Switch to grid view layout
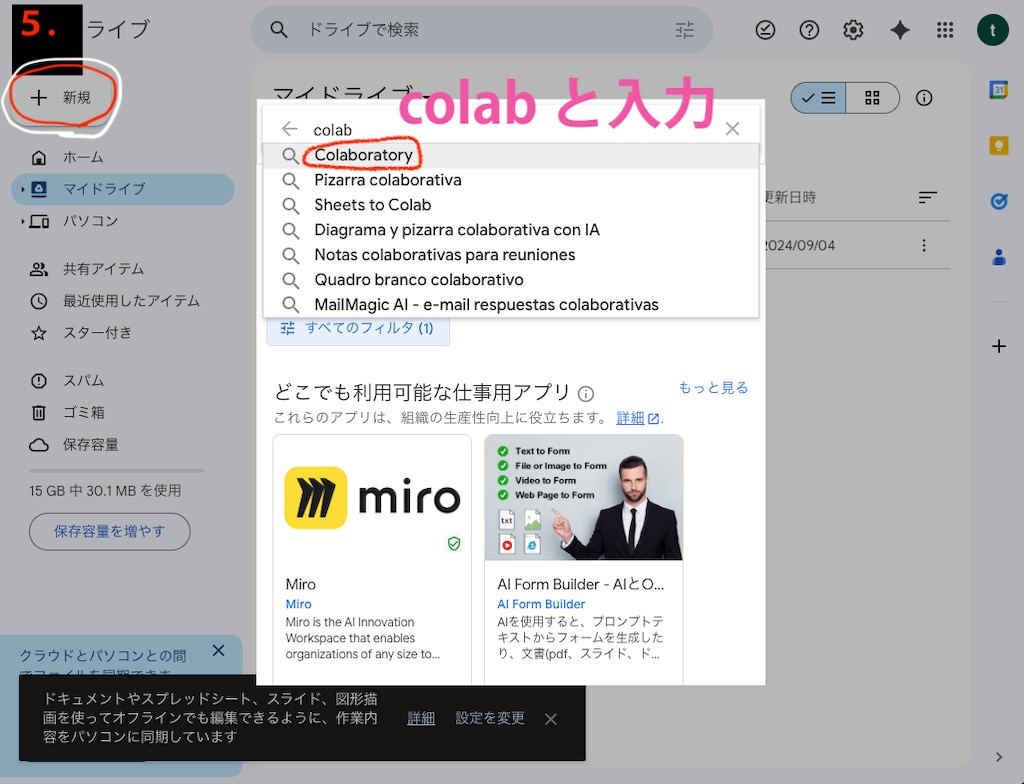This screenshot has height=784, width=1024. [x=871, y=98]
